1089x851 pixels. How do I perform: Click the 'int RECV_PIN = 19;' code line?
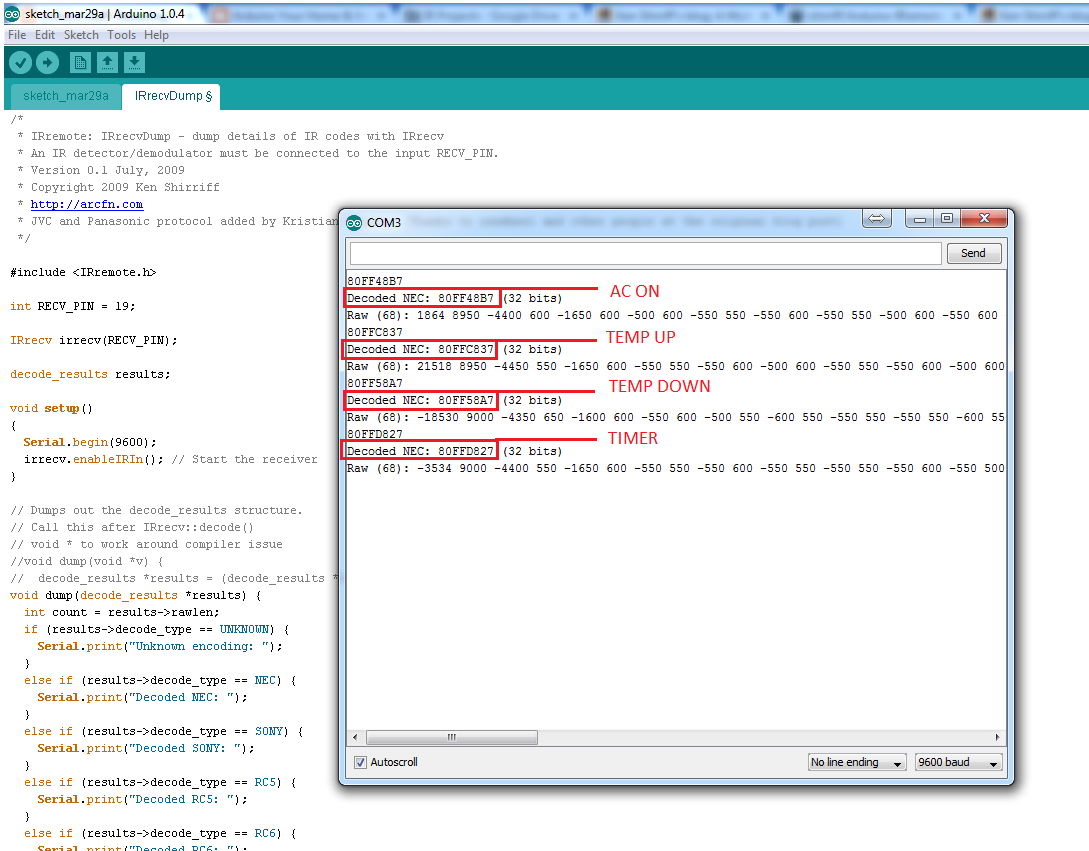pyautogui.click(x=73, y=306)
